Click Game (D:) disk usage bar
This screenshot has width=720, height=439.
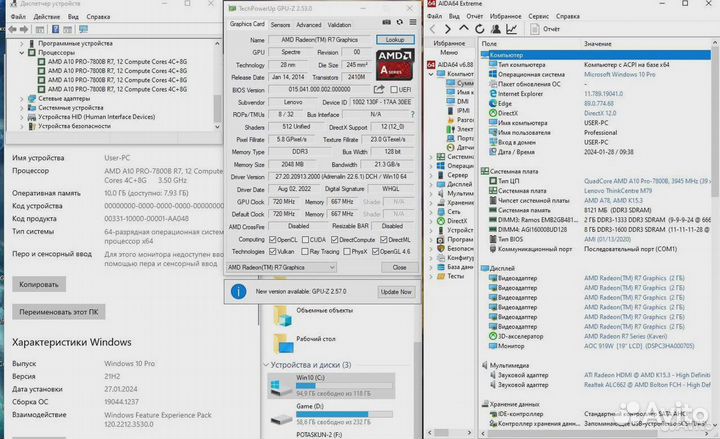point(344,414)
